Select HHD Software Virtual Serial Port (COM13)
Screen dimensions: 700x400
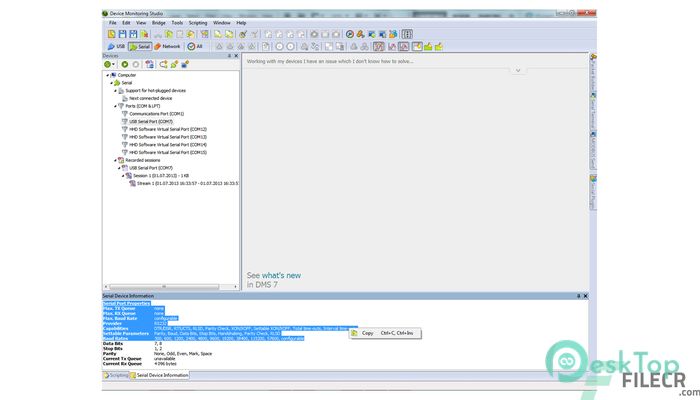point(168,137)
